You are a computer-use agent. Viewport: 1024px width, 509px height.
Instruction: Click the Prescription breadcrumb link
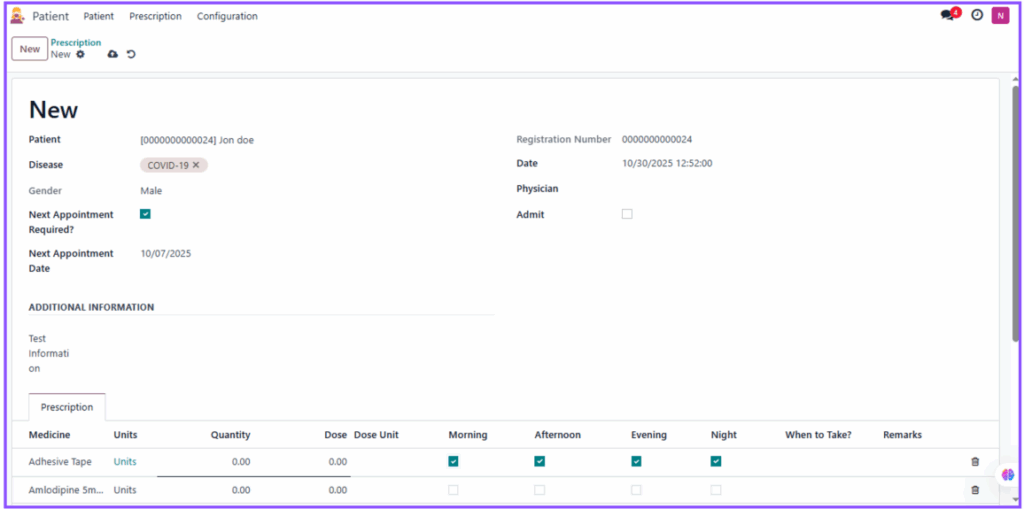[x=76, y=43]
